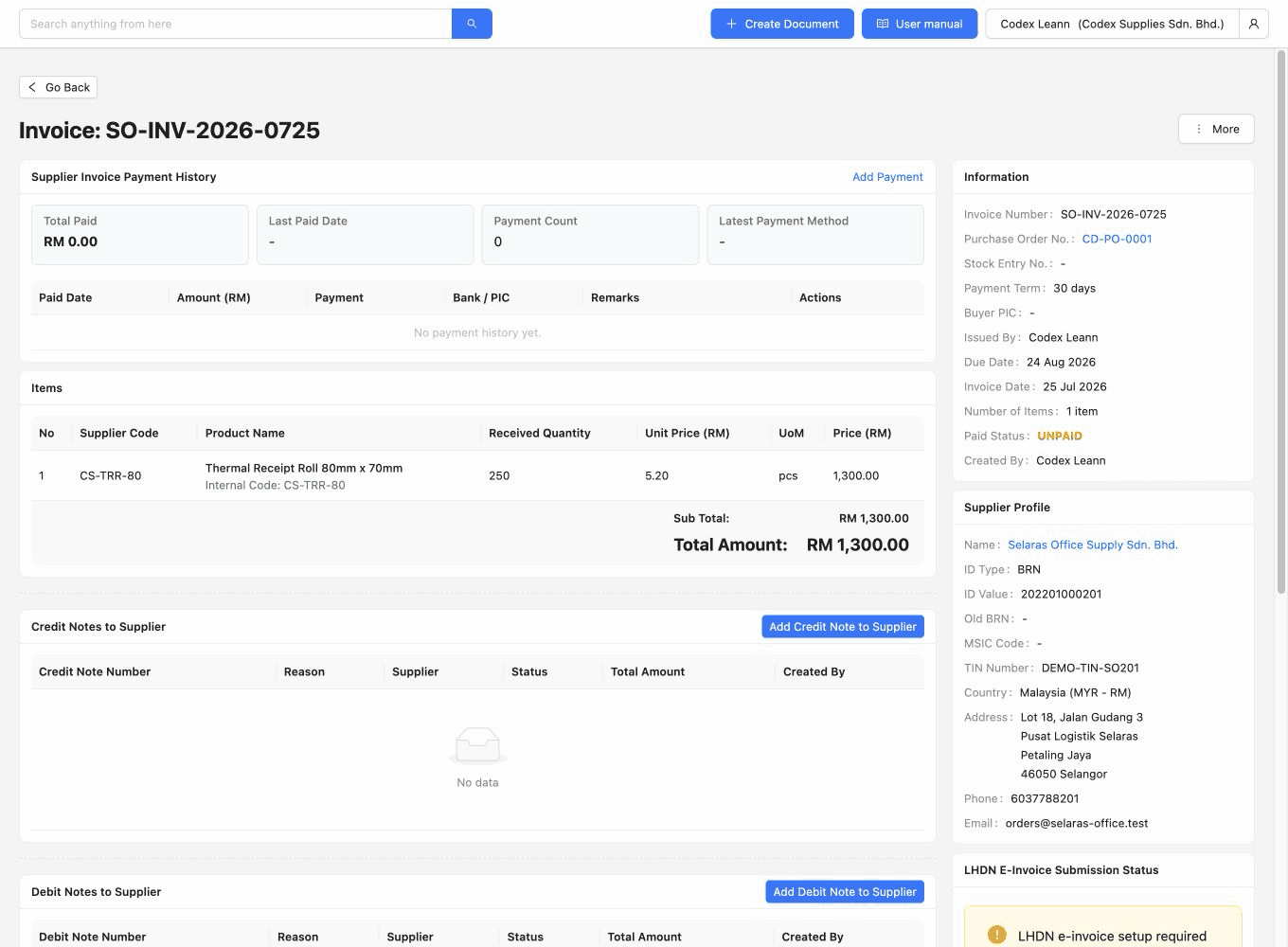Click the Country Malaysia (MYR - RM) value
The width and height of the screenshot is (1288, 947).
click(x=1076, y=692)
